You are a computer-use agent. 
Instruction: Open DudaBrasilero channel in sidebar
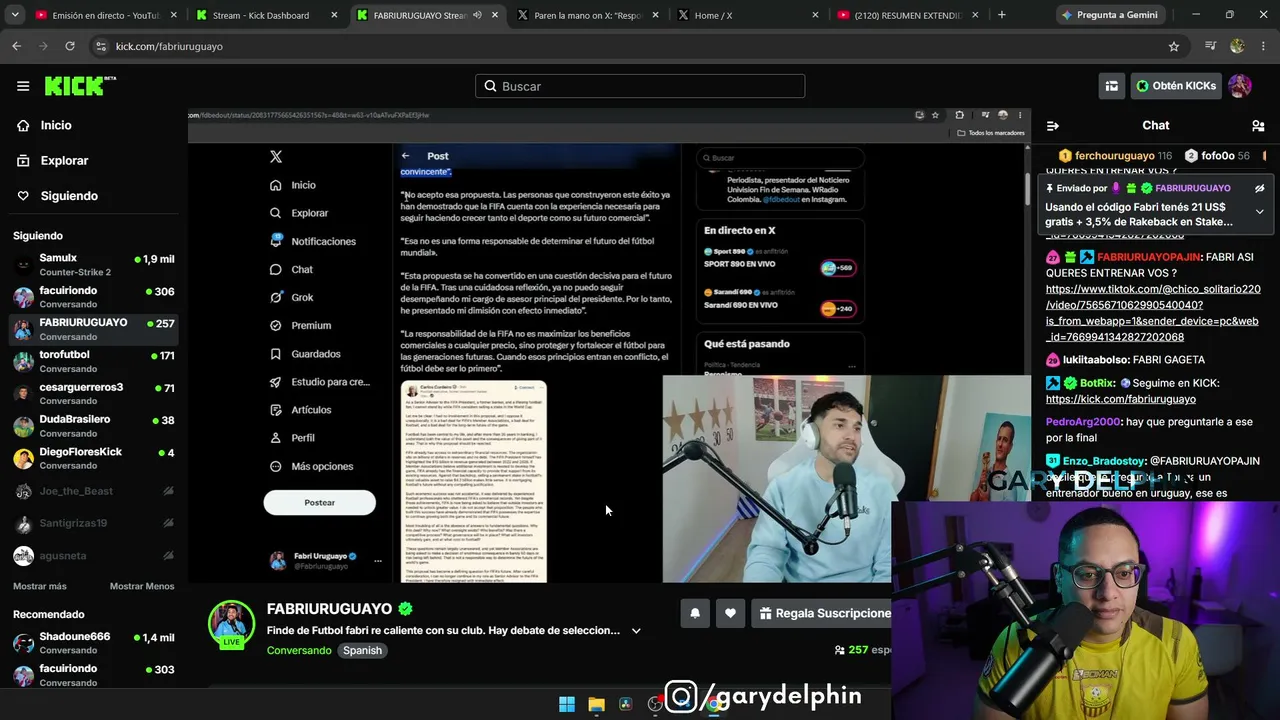coord(94,426)
